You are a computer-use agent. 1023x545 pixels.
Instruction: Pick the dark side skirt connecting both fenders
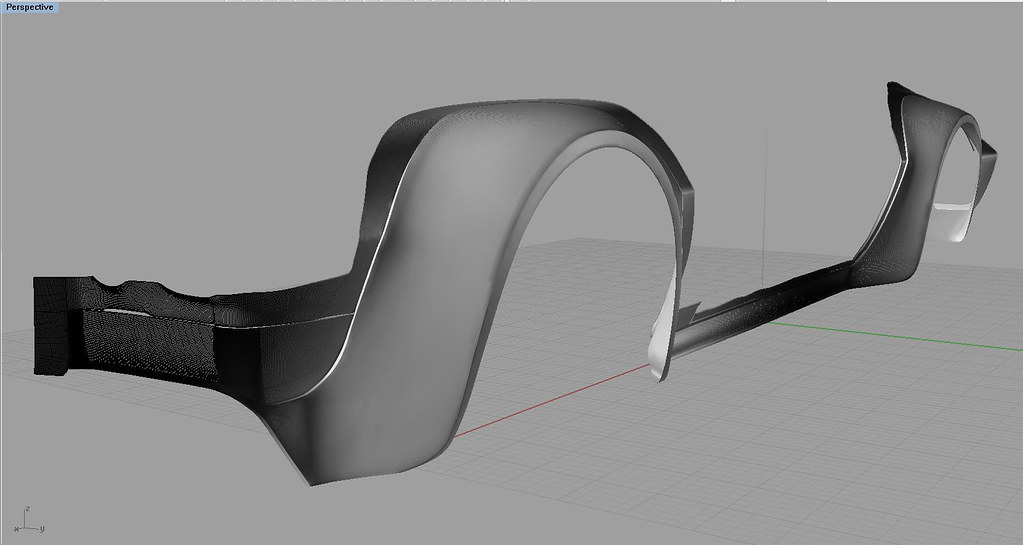click(780, 290)
